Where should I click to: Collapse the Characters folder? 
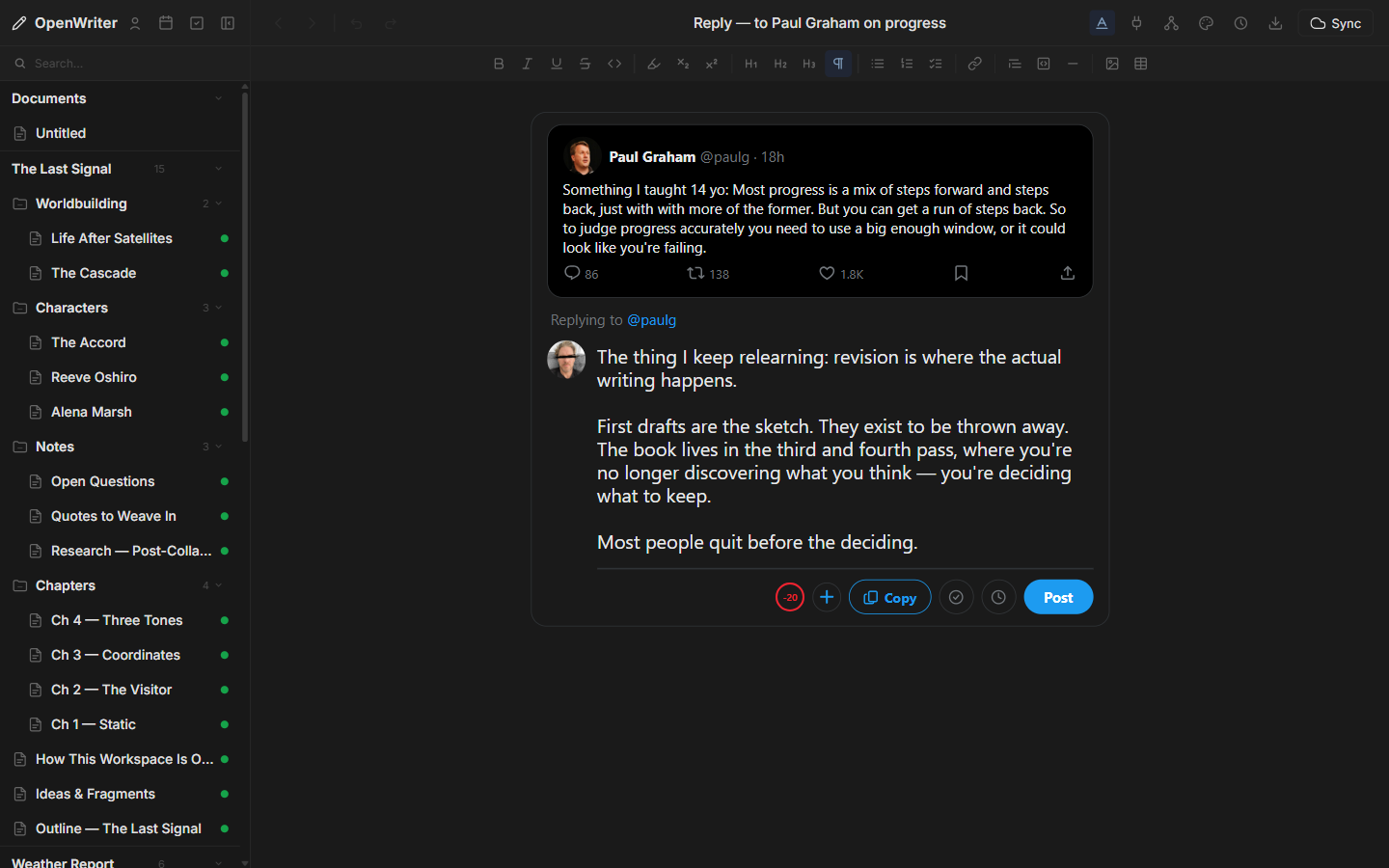tap(218, 308)
